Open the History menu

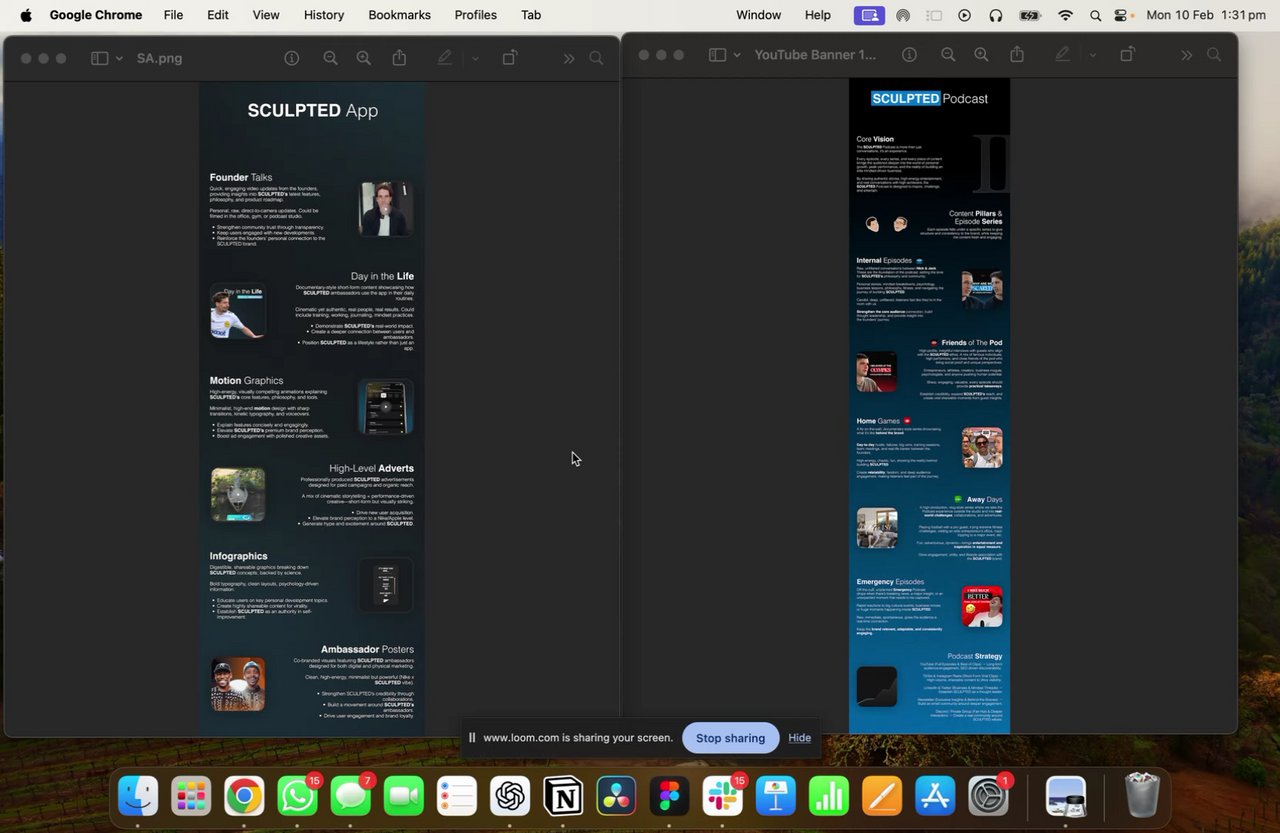(324, 15)
